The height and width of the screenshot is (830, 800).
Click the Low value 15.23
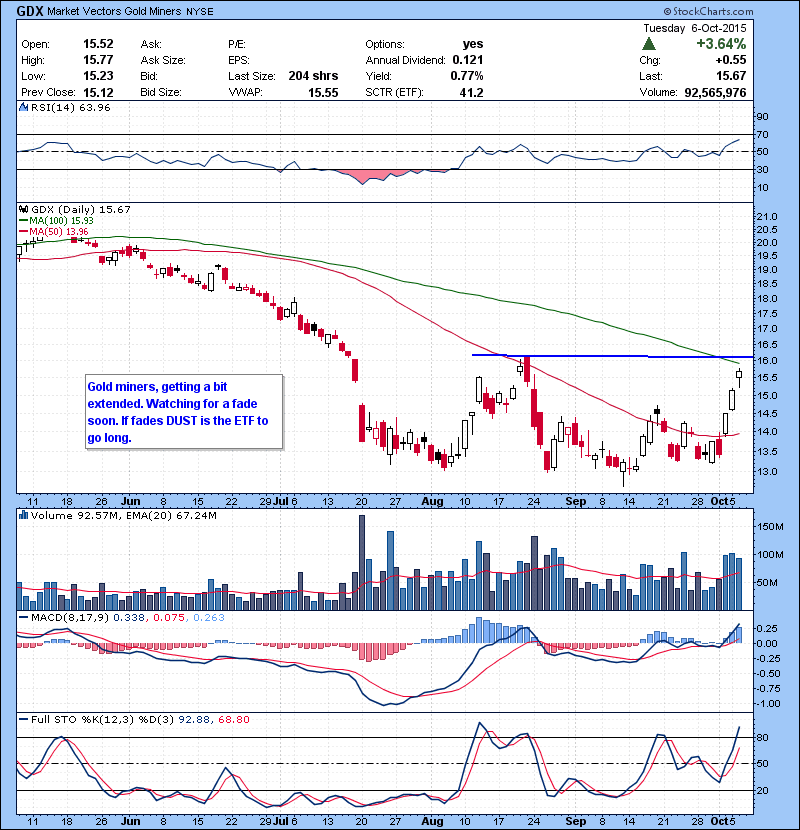pyautogui.click(x=98, y=76)
